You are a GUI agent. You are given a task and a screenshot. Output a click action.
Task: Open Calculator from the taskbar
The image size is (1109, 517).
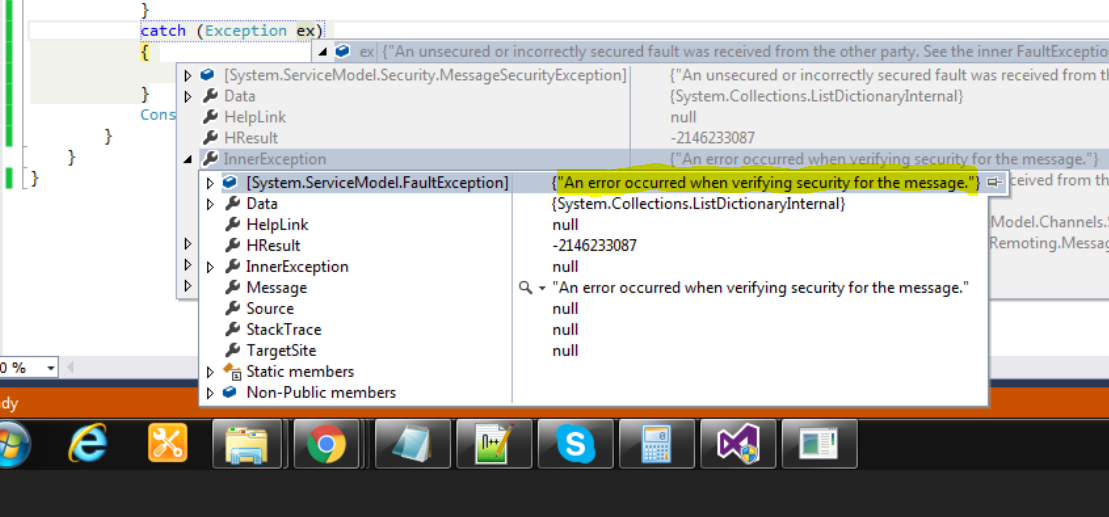coord(656,443)
